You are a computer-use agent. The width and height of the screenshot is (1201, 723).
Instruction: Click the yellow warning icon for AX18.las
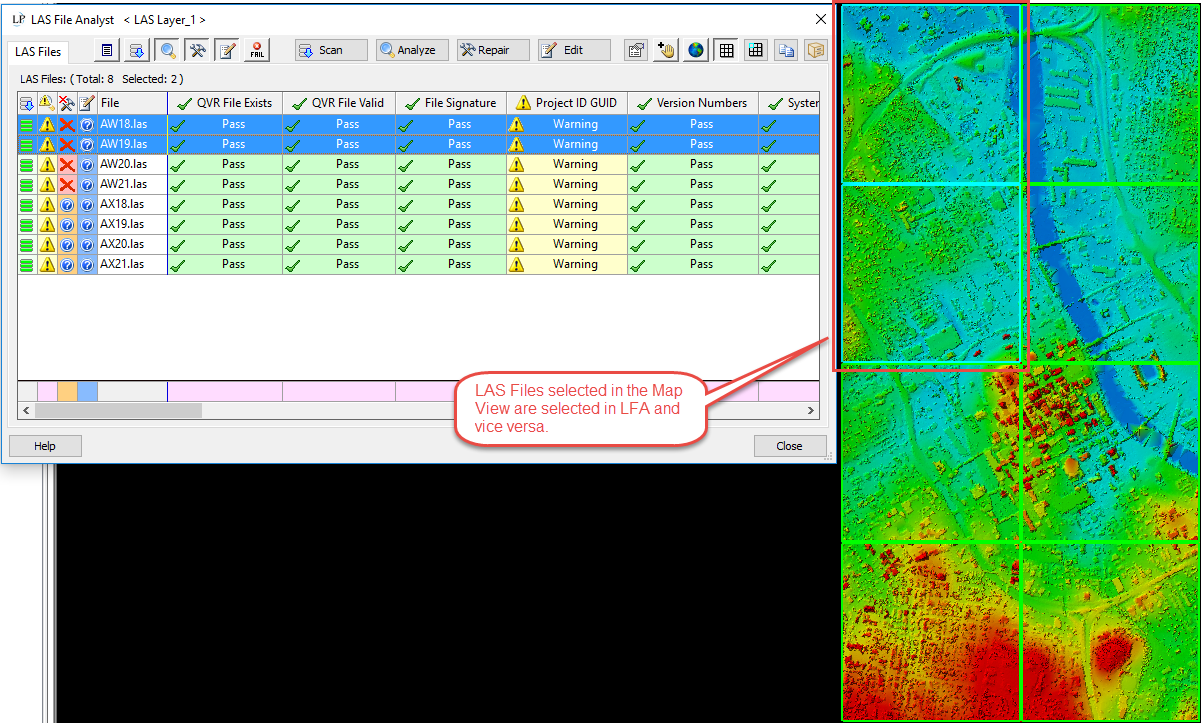pos(47,204)
